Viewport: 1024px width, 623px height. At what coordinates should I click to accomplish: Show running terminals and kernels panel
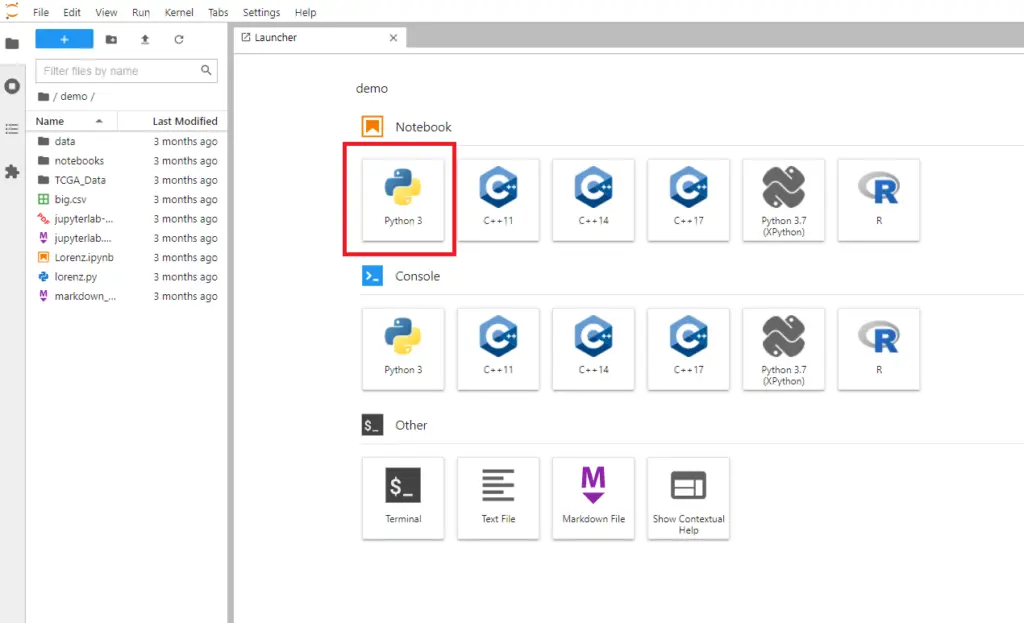(12, 86)
